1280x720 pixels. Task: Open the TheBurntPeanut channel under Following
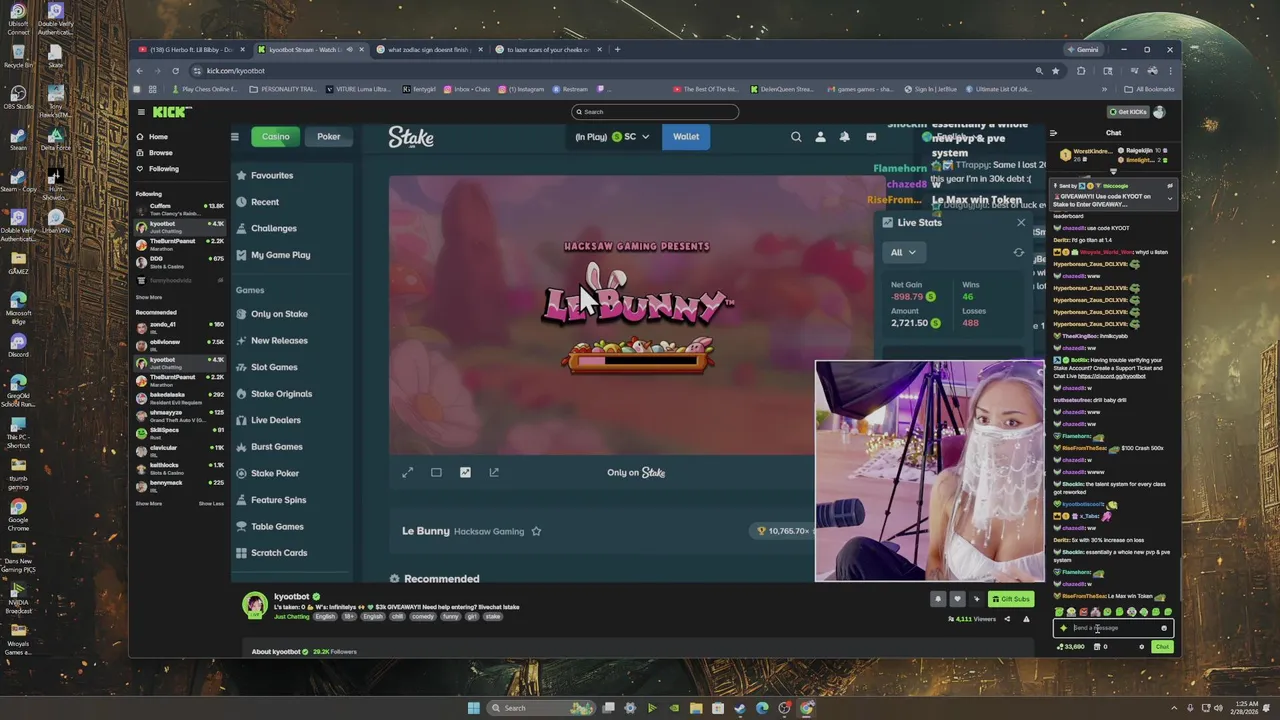click(x=180, y=244)
